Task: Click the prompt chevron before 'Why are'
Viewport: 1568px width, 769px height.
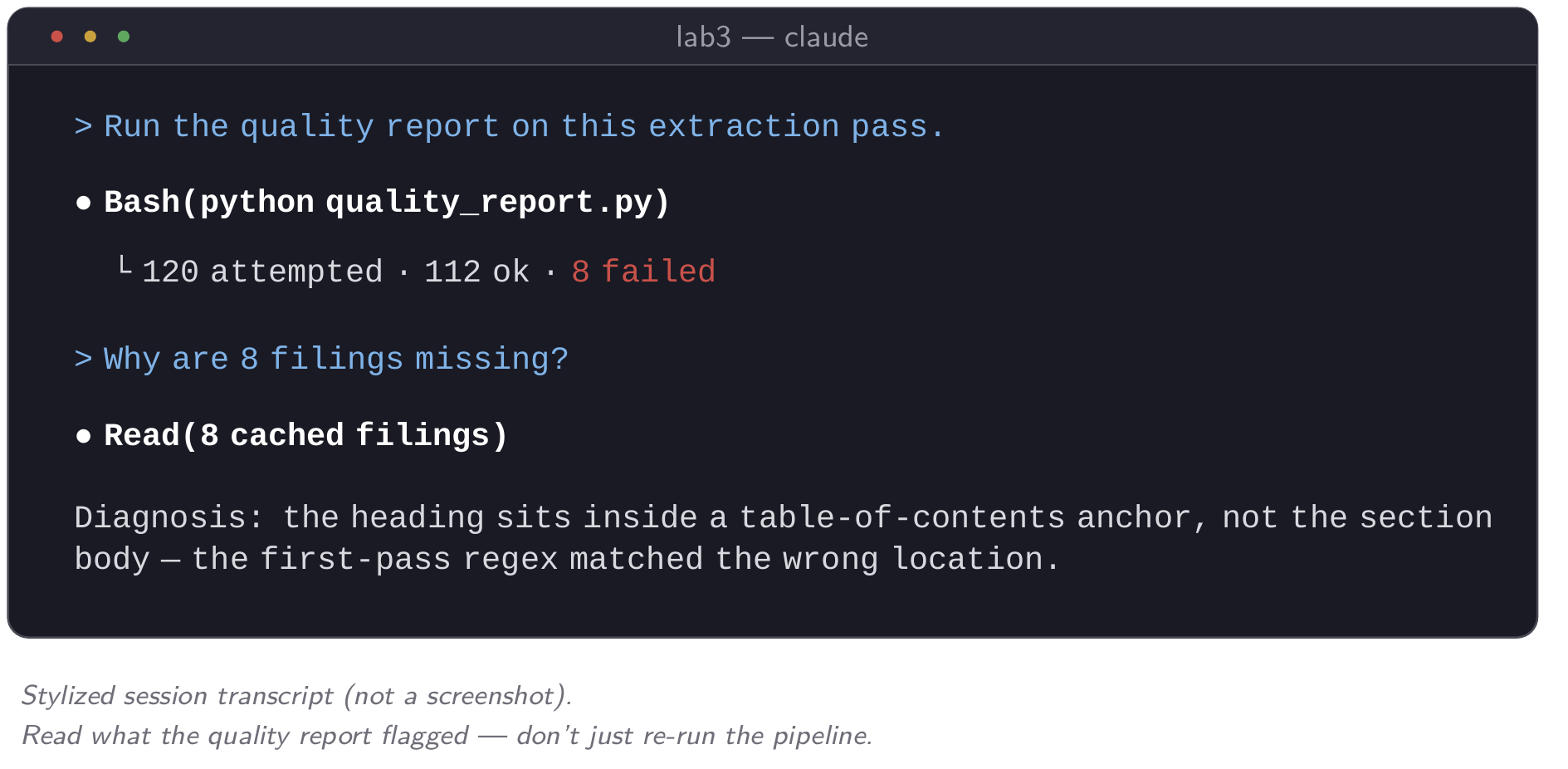Action: 83,359
